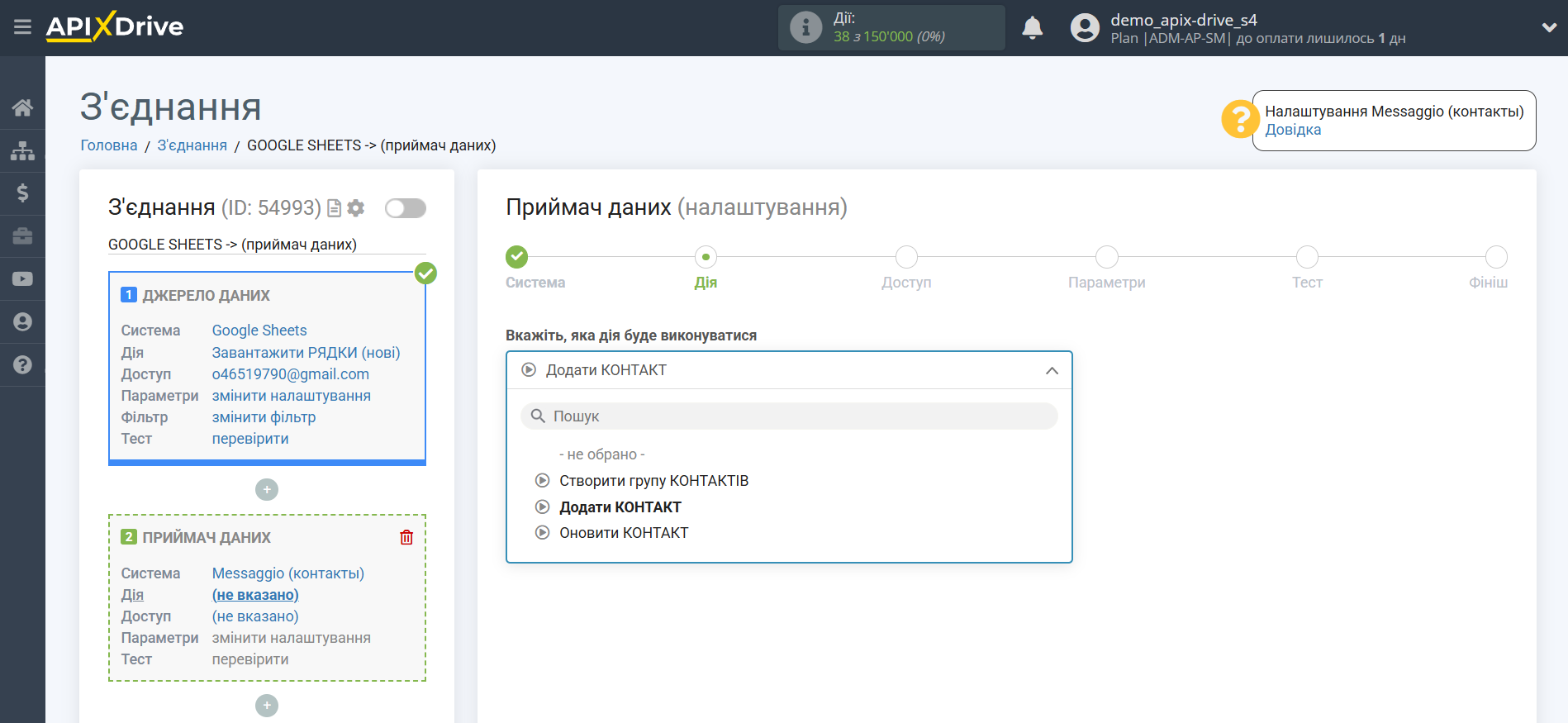Go to Параметри step

pos(1107,257)
